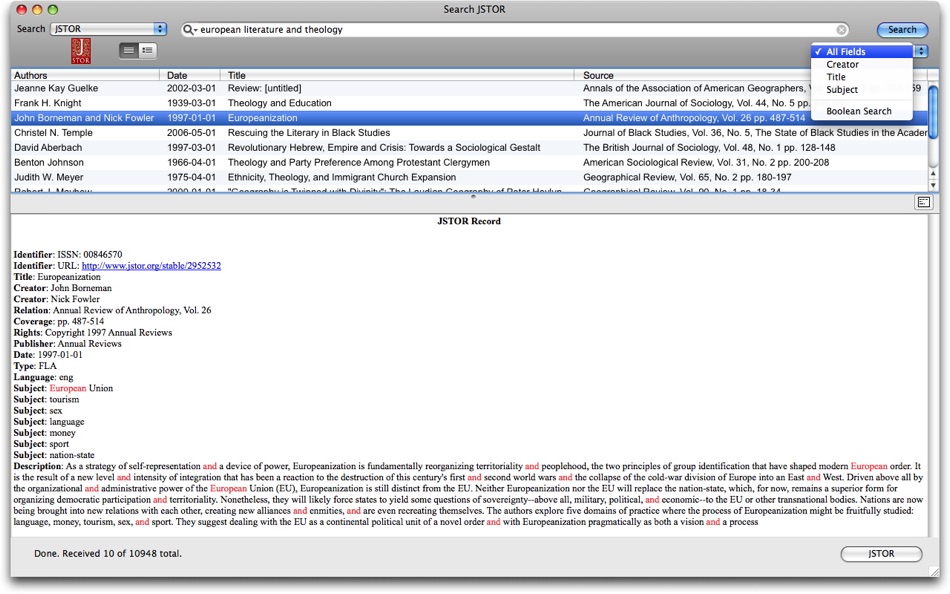Open the magnifier search options arrow
This screenshot has width=950, height=594.
pos(190,29)
